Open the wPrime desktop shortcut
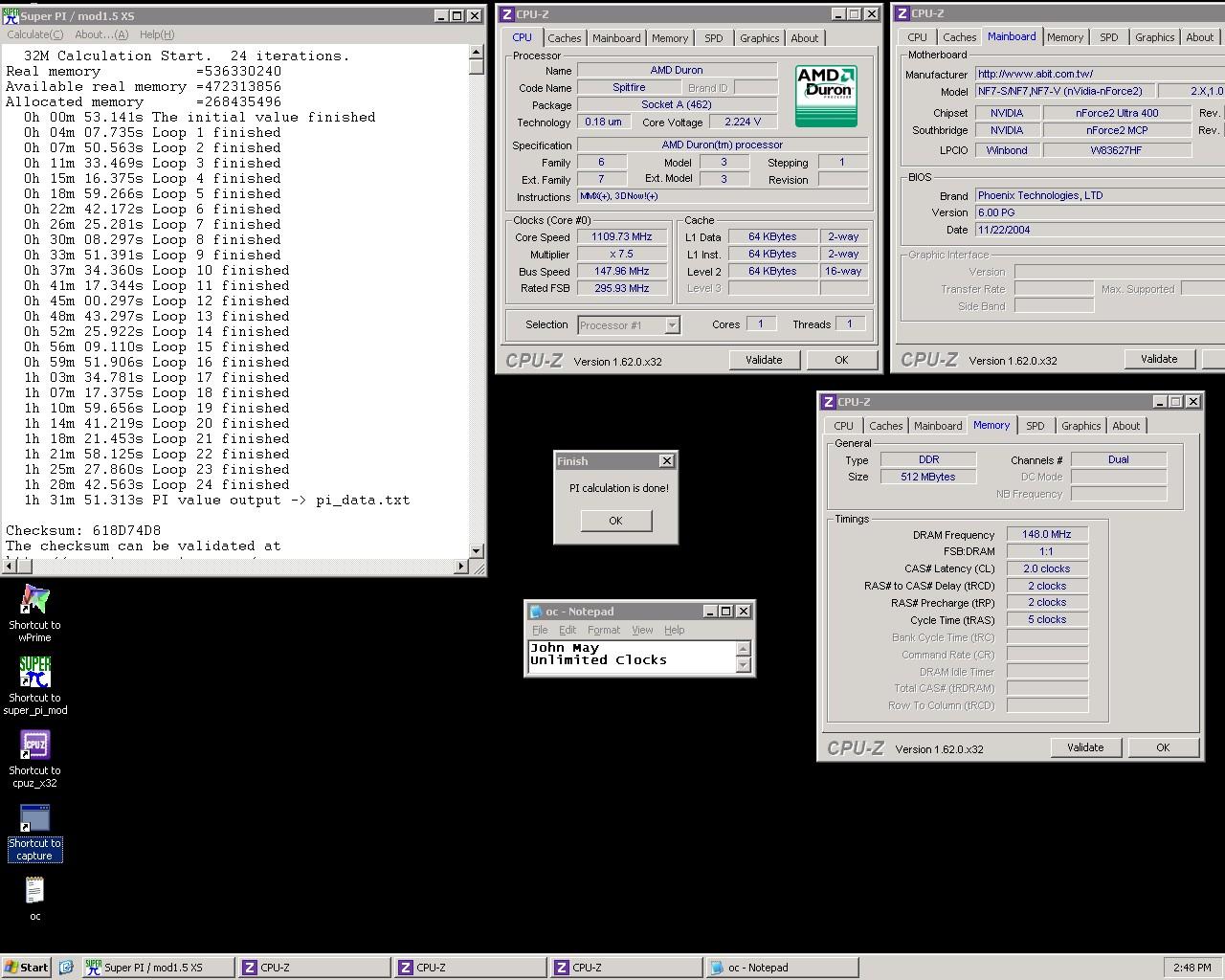Viewport: 1225px width, 980px height. [34, 612]
